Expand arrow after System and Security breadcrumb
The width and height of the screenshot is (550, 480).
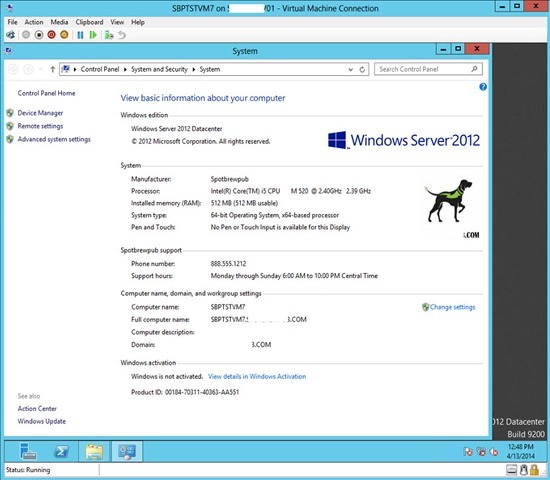(194, 69)
